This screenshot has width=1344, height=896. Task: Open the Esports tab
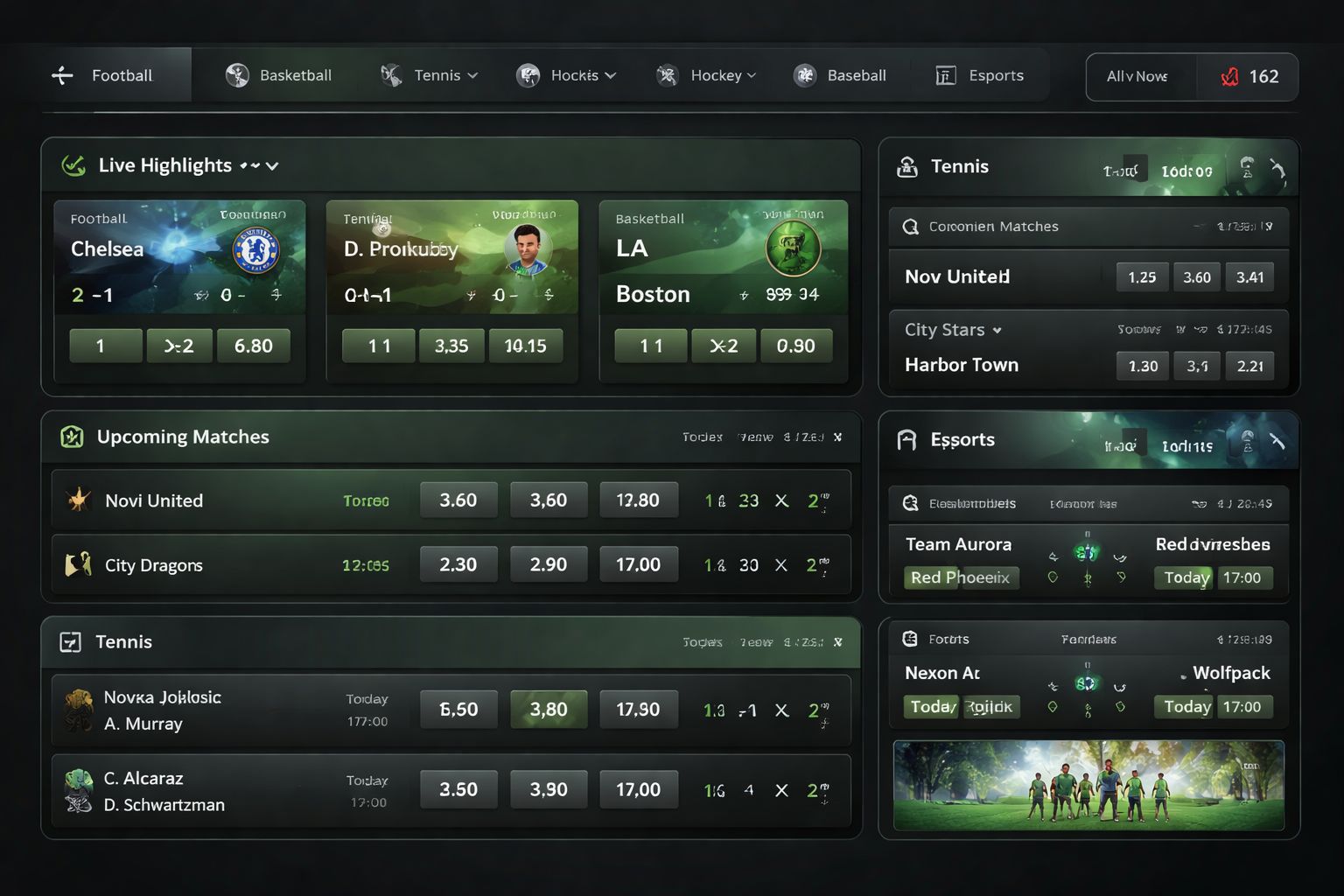(980, 75)
